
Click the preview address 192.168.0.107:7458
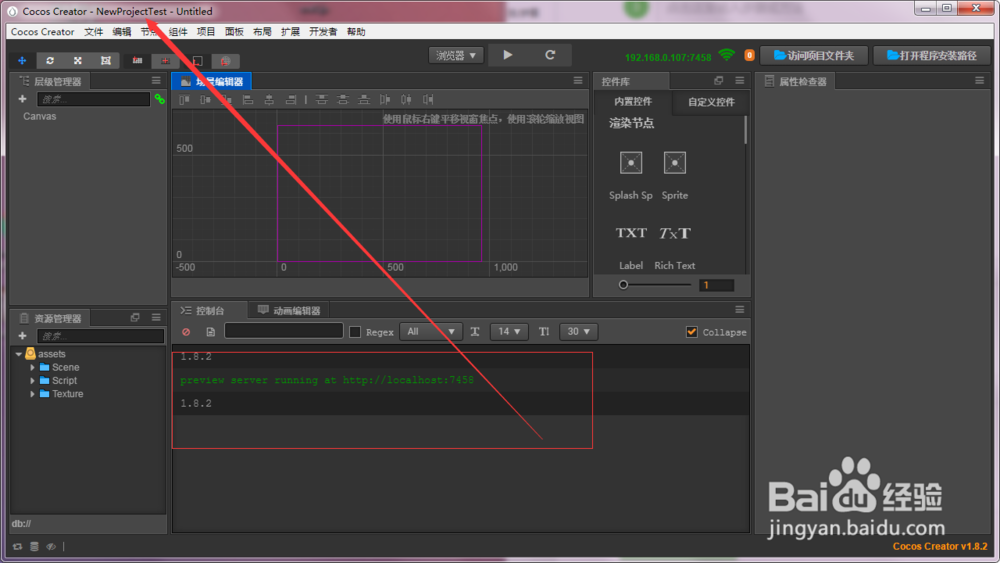[668, 57]
